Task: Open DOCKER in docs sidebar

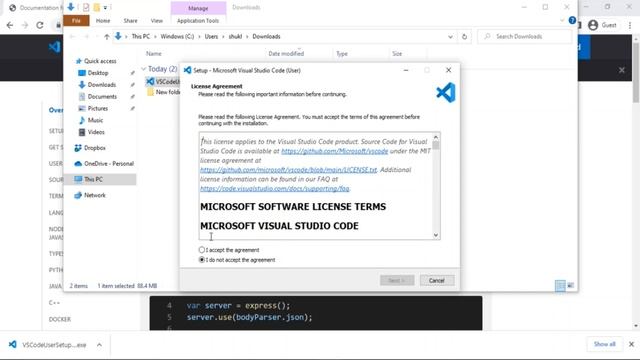Action: tap(60, 319)
